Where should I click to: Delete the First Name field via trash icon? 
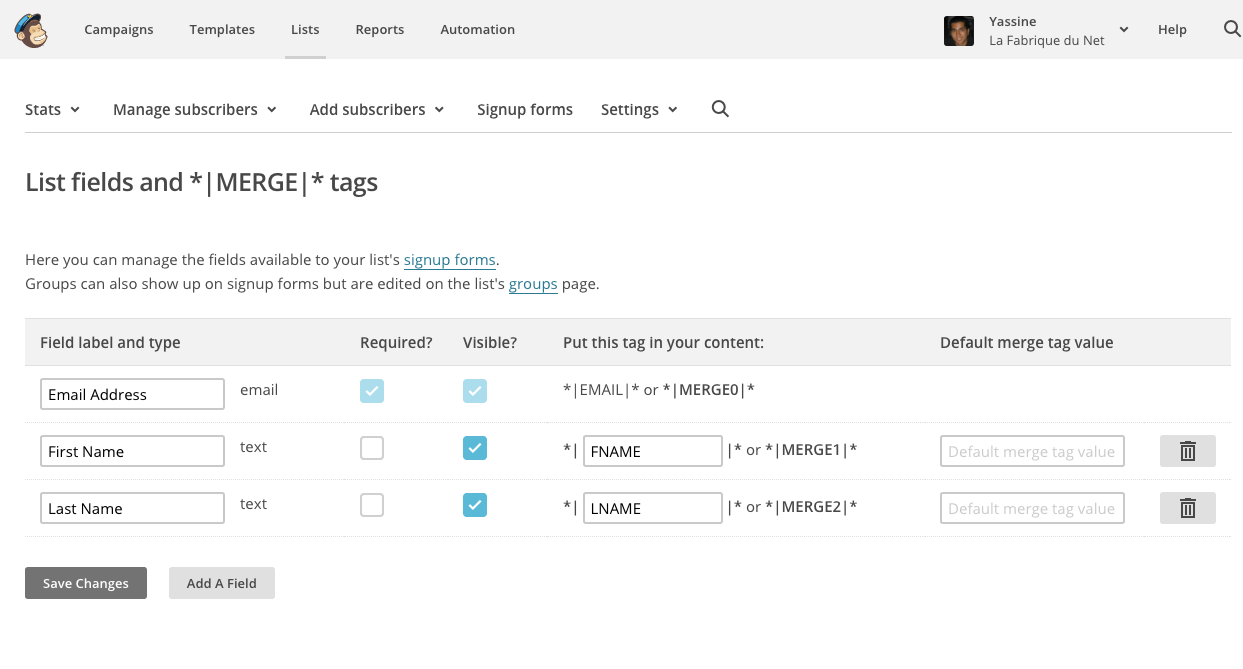[x=1187, y=451]
